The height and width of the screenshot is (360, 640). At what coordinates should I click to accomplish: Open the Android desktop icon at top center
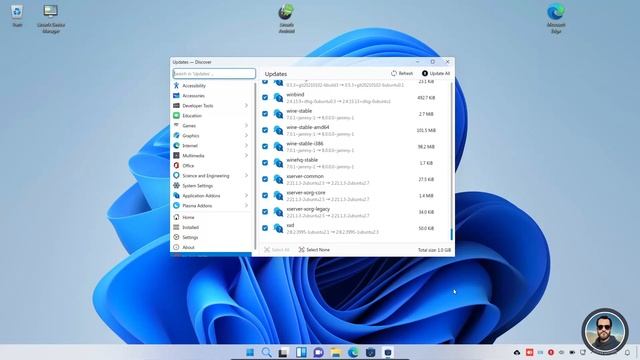tap(286, 19)
